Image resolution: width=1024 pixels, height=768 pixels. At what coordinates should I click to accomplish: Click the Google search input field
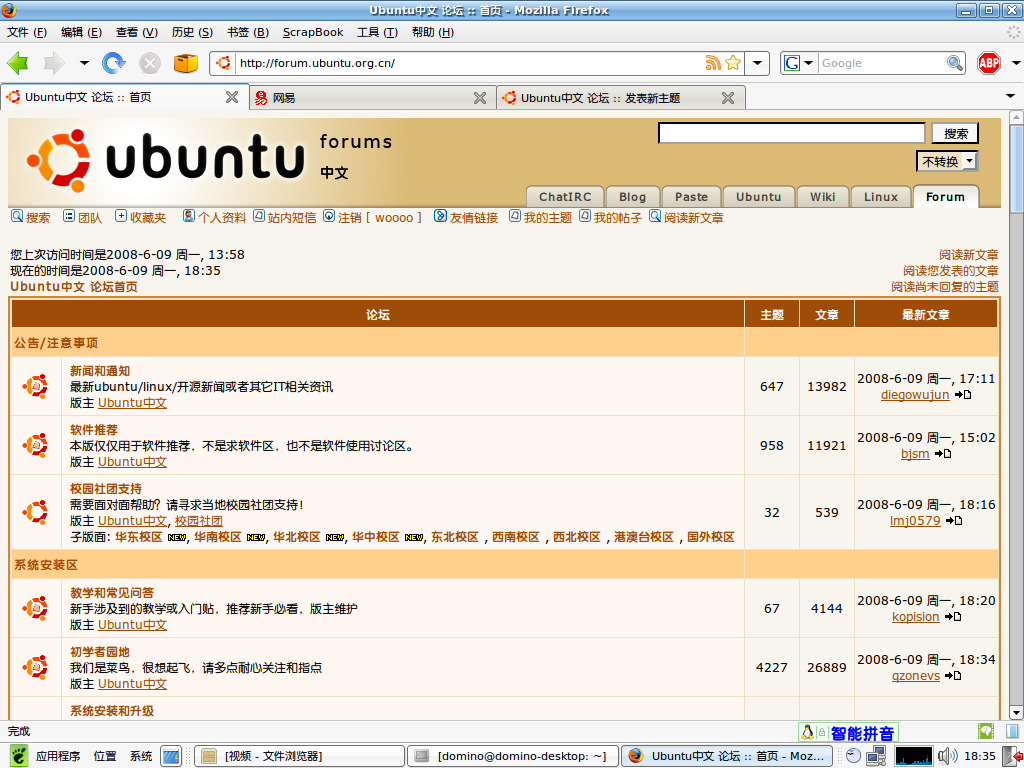pyautogui.click(x=882, y=63)
